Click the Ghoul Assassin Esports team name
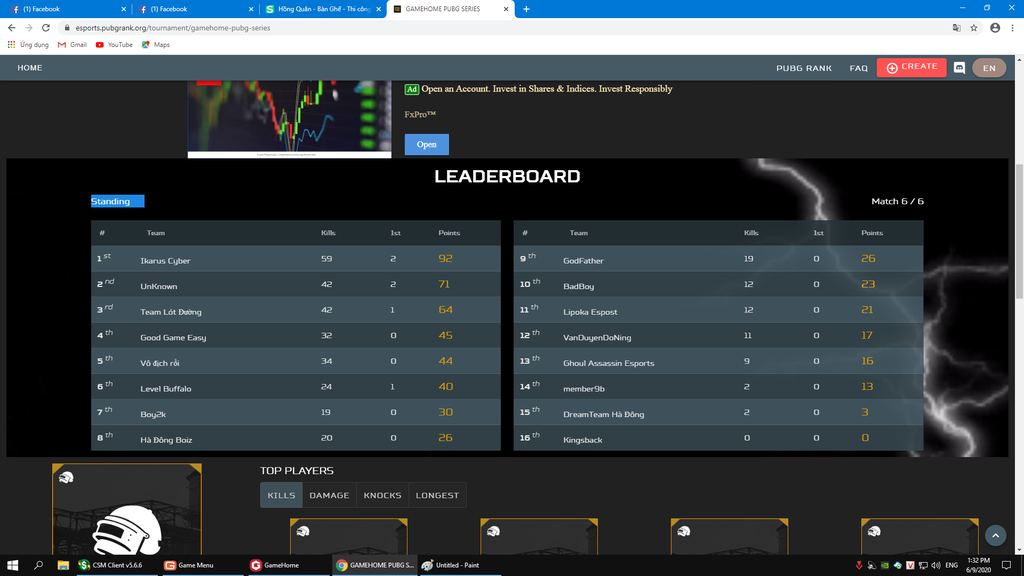Screen dimensions: 1024x576 [x=609, y=362]
